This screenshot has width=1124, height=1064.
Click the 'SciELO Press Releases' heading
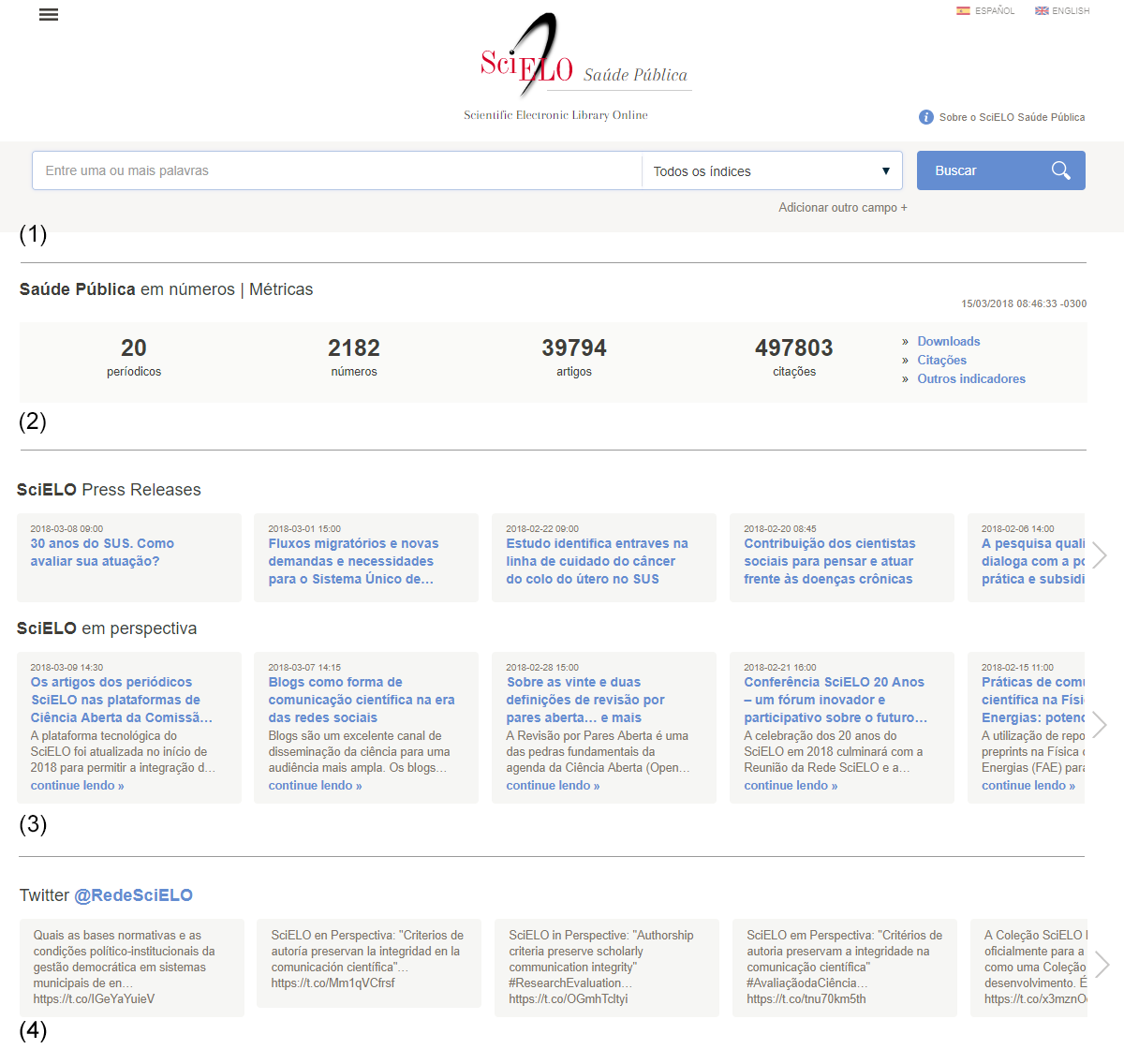click(x=109, y=490)
